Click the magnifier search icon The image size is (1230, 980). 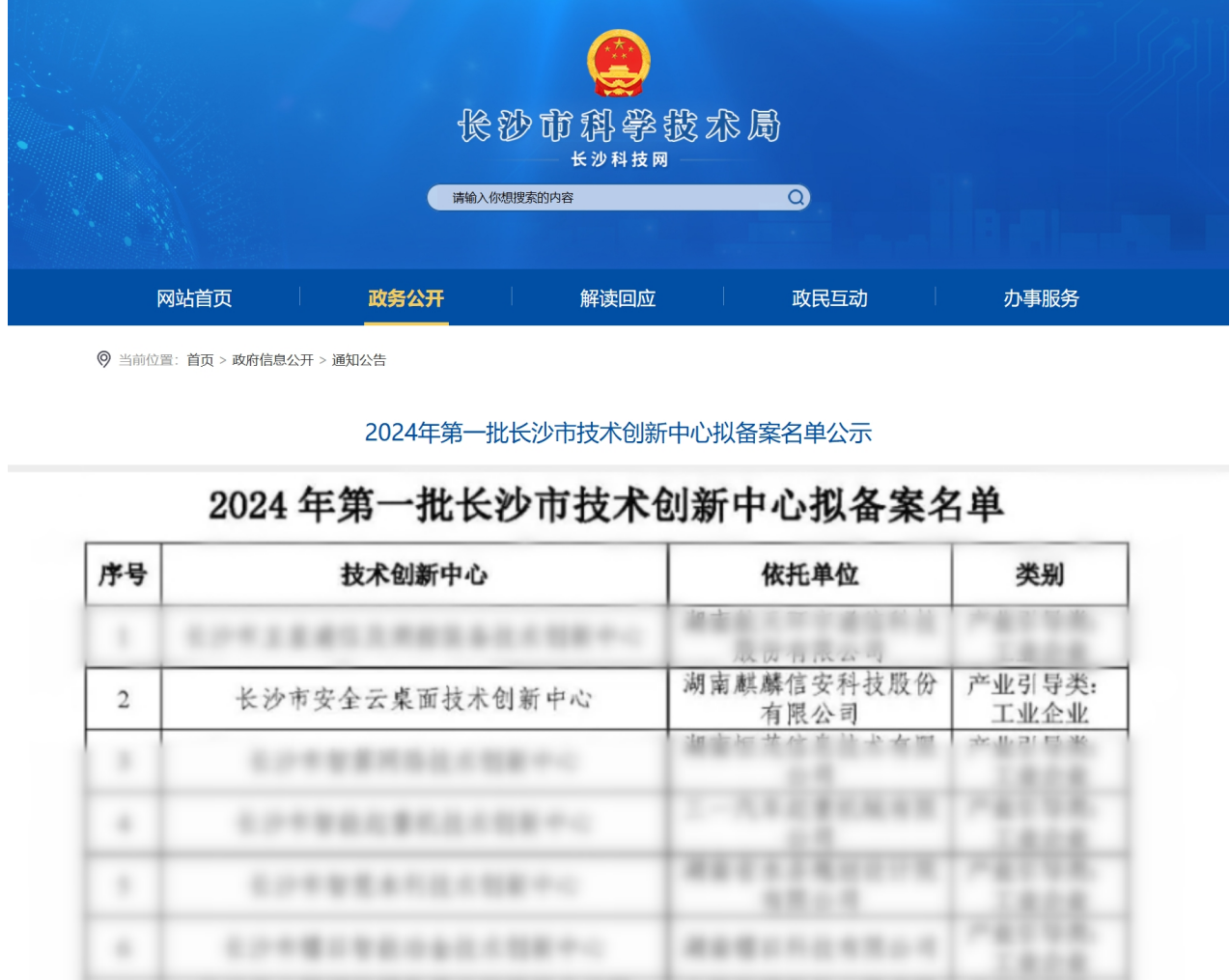[x=796, y=198]
